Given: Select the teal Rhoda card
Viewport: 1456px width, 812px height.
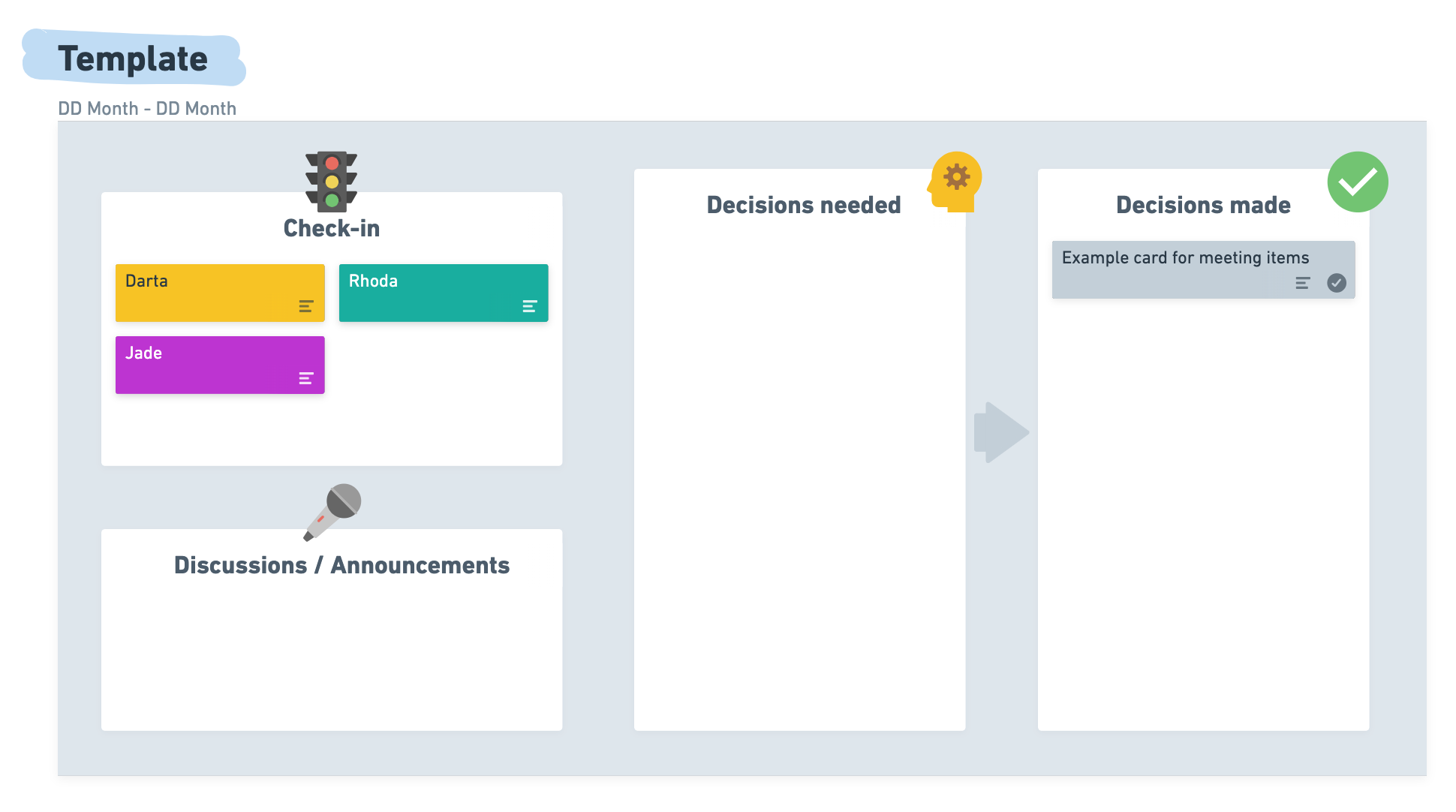Looking at the screenshot, I should click(435, 293).
